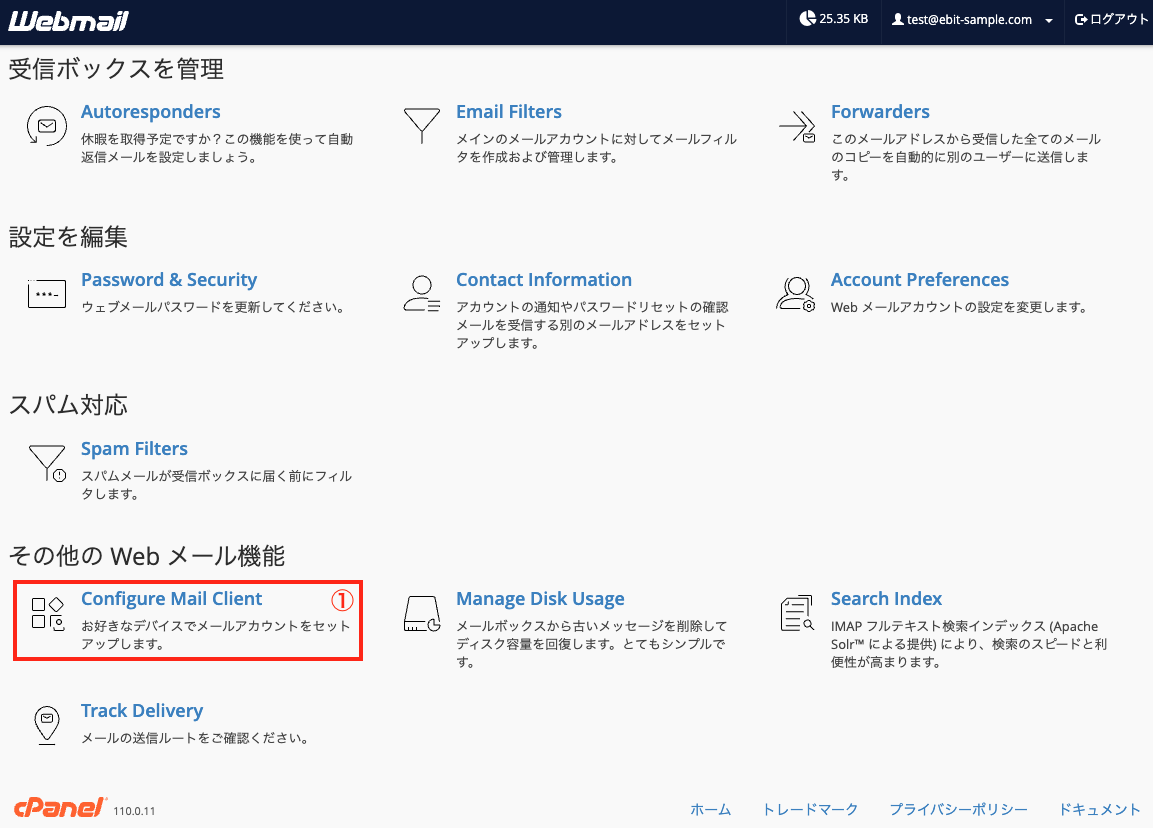
Task: Click the user silhouette icon in header
Action: tap(898, 19)
